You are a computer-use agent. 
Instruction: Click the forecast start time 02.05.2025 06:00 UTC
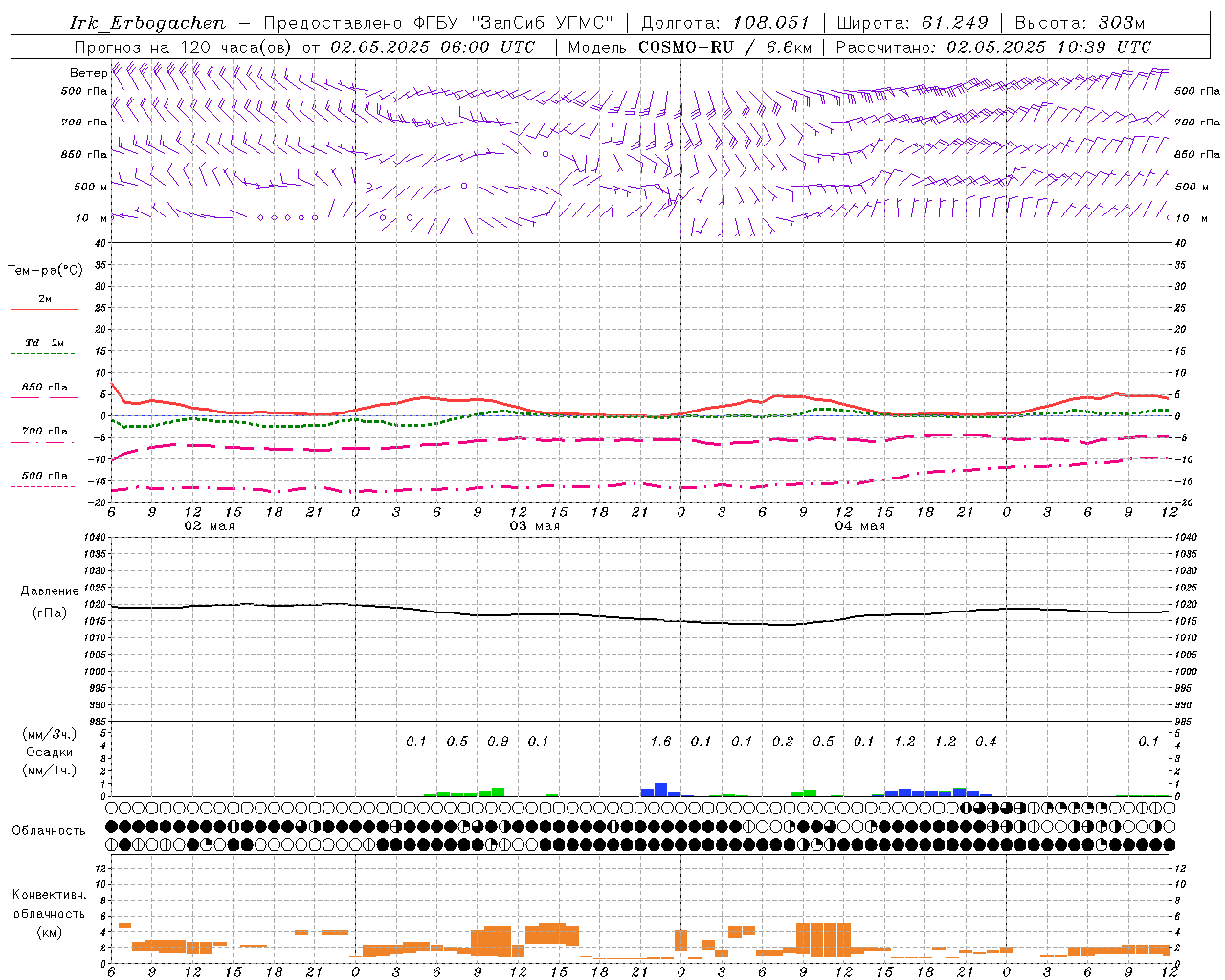(433, 46)
